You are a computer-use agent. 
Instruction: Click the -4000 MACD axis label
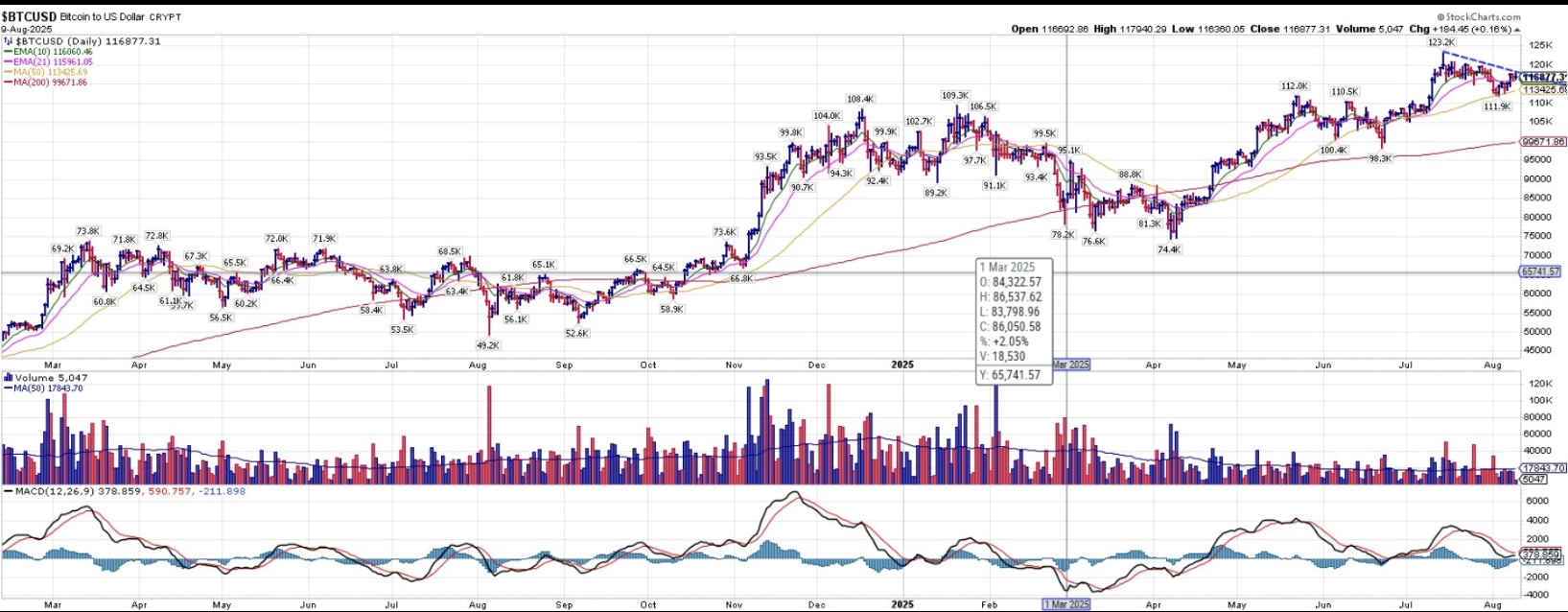point(1536,595)
